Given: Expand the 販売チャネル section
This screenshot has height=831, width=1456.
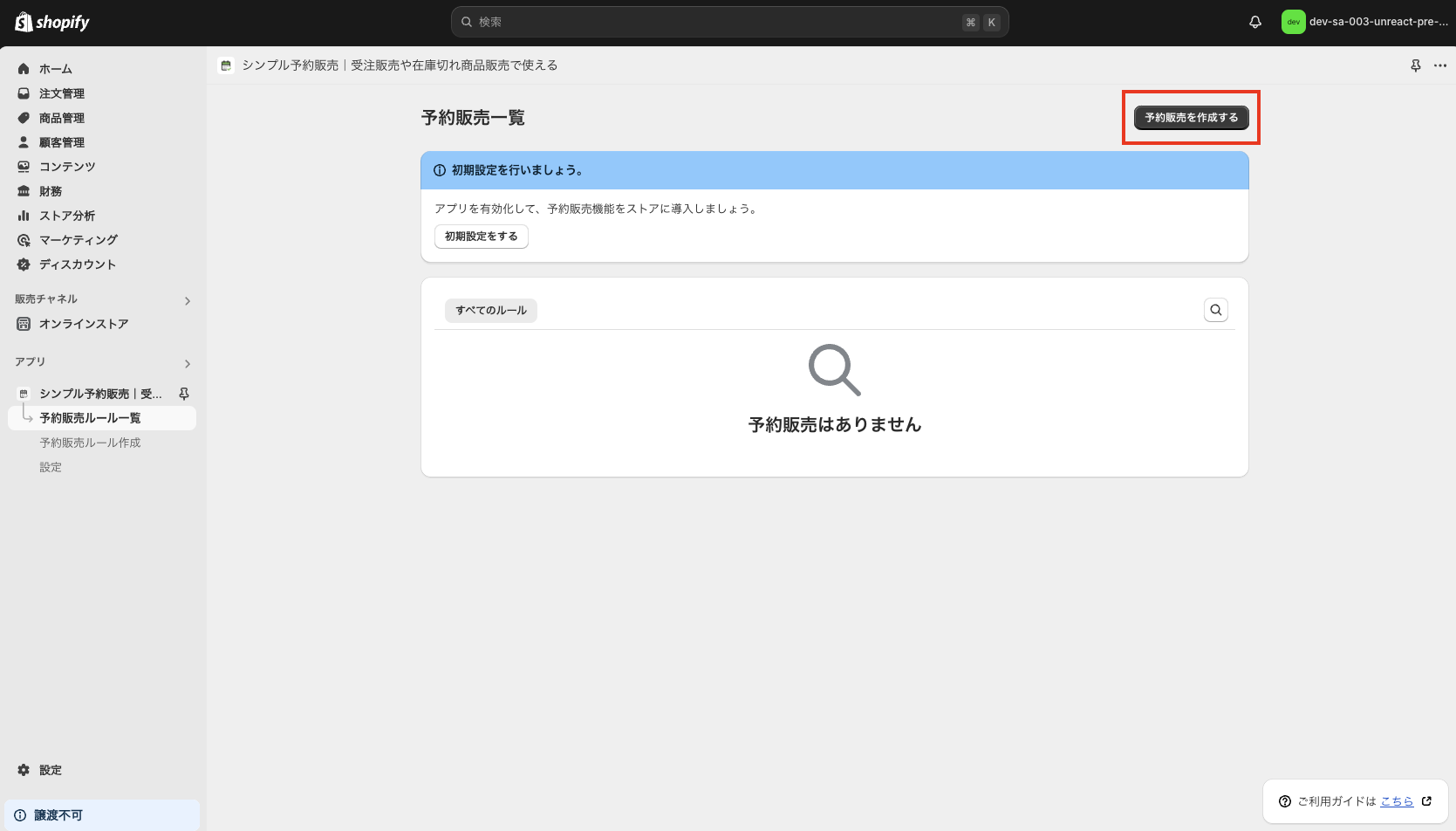Looking at the screenshot, I should (x=187, y=300).
